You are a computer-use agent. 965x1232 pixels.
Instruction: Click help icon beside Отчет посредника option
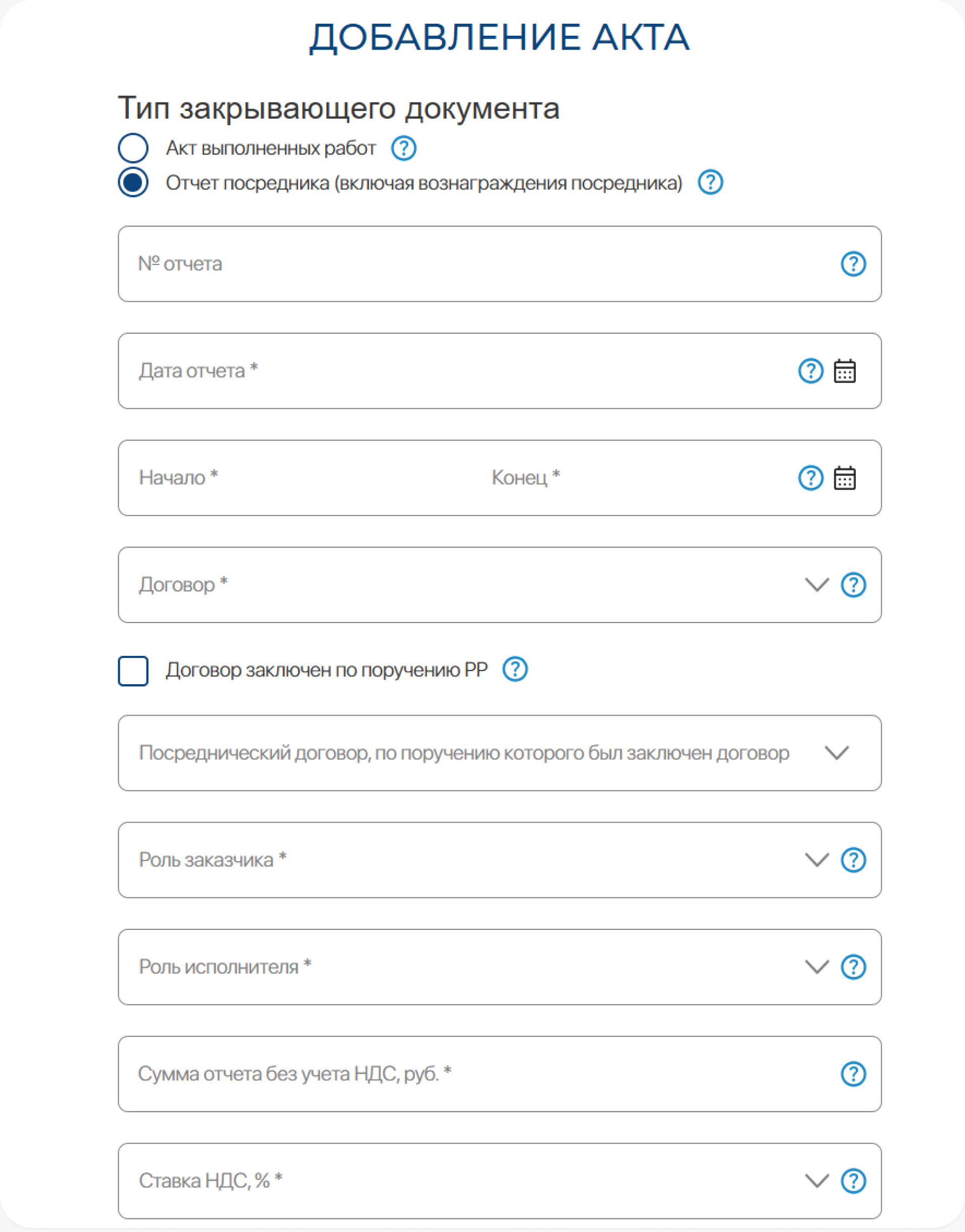(710, 182)
